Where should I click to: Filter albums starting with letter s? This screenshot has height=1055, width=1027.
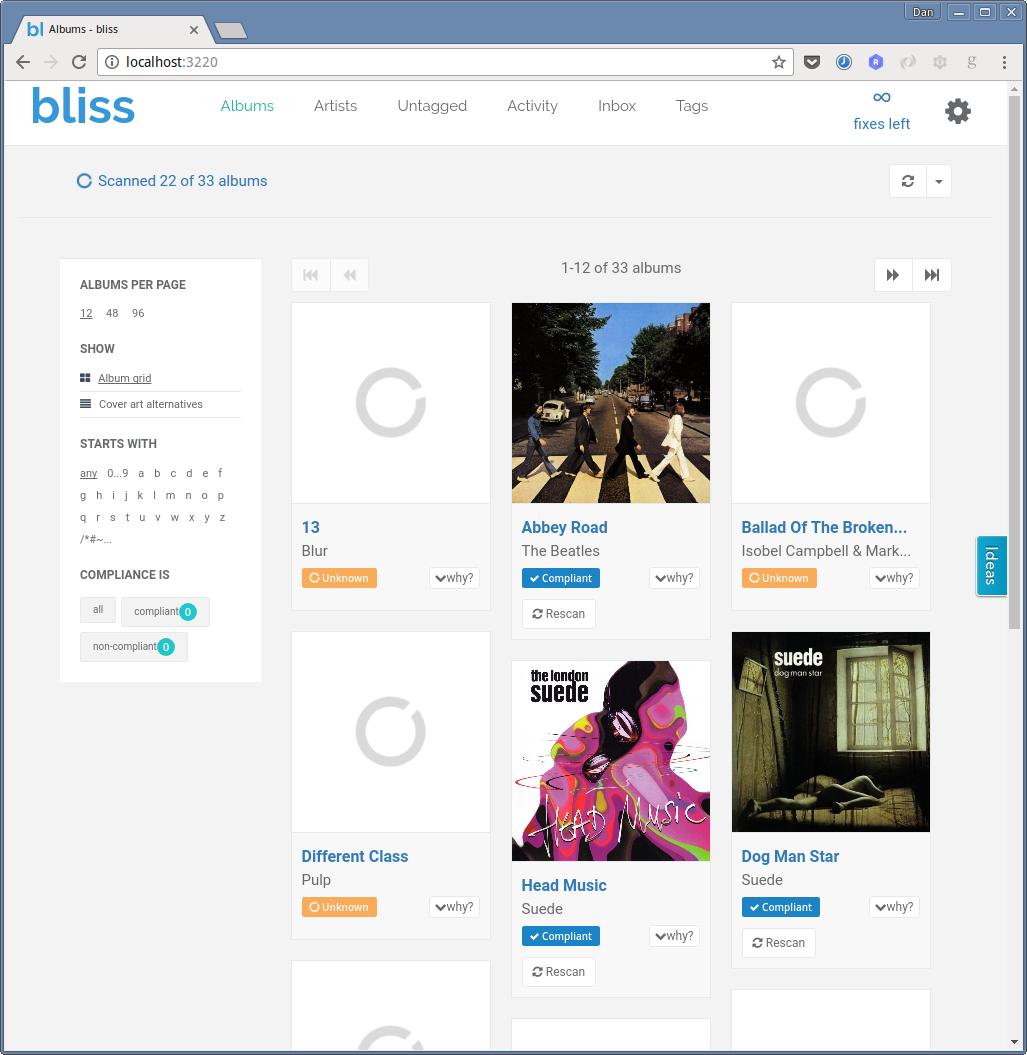pyautogui.click(x=112, y=517)
